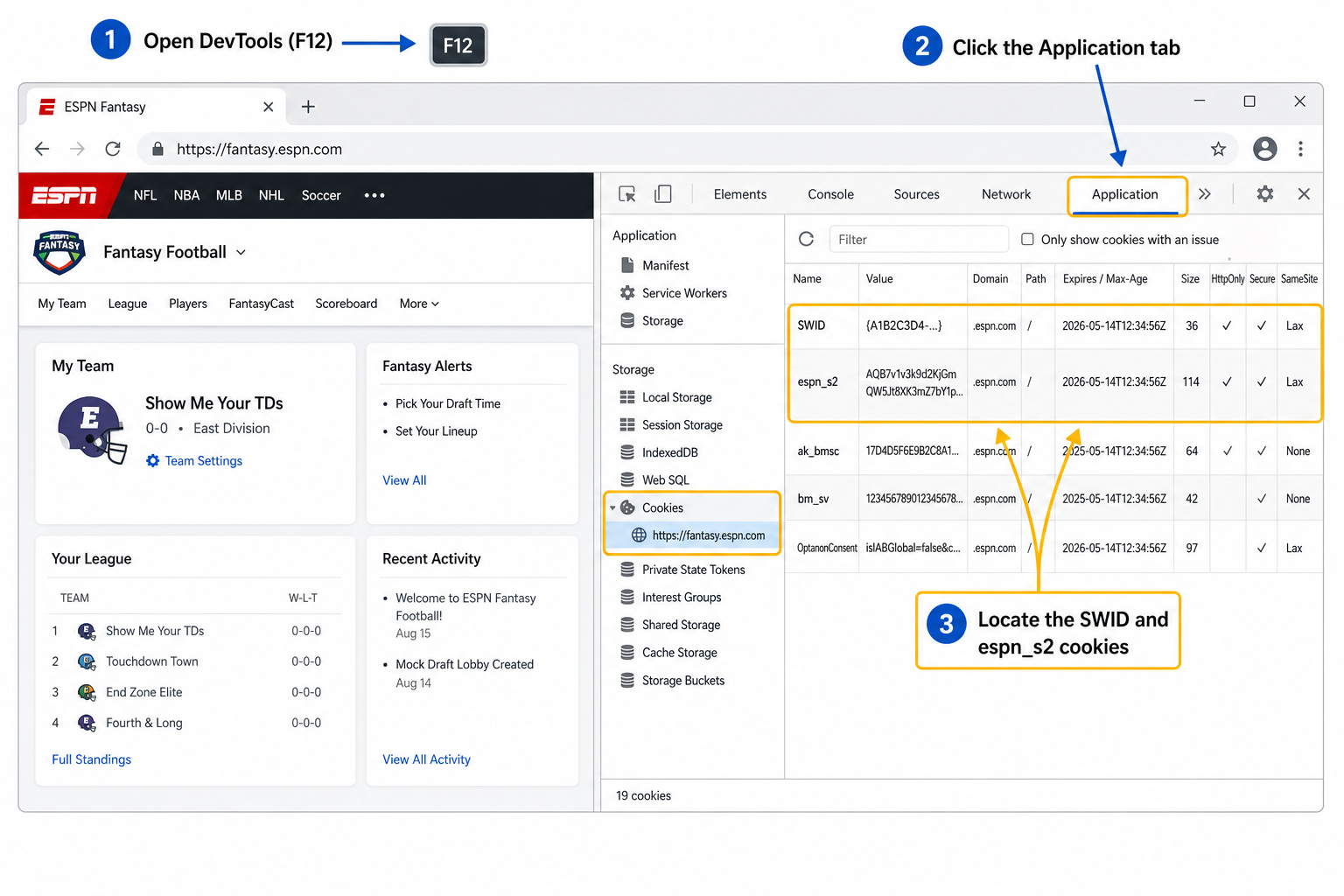Image resolution: width=1344 pixels, height=896 pixels.
Task: Open a new browser tab
Action: point(308,107)
